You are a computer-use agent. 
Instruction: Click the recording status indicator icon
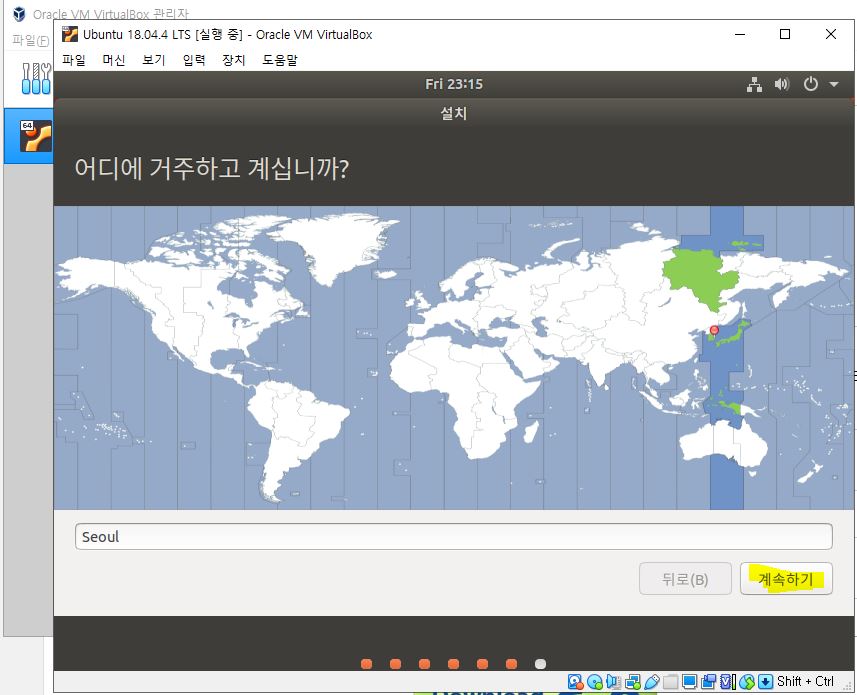708,681
